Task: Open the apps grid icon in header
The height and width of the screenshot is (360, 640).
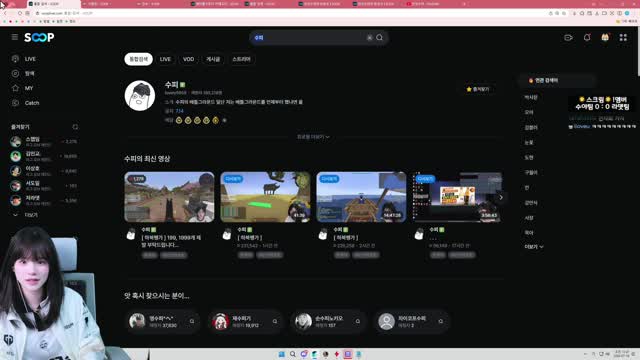Action: (623, 38)
